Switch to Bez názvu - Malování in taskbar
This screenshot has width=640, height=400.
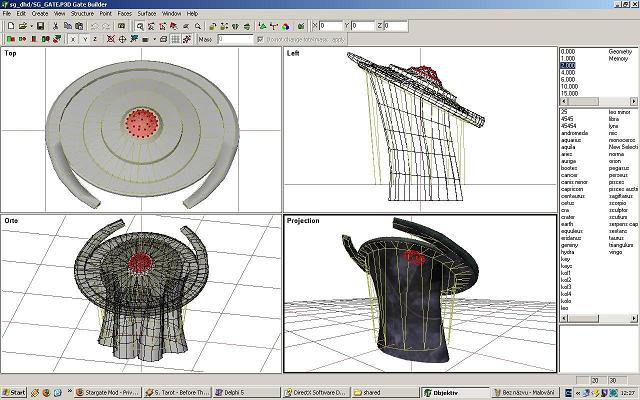(525, 392)
